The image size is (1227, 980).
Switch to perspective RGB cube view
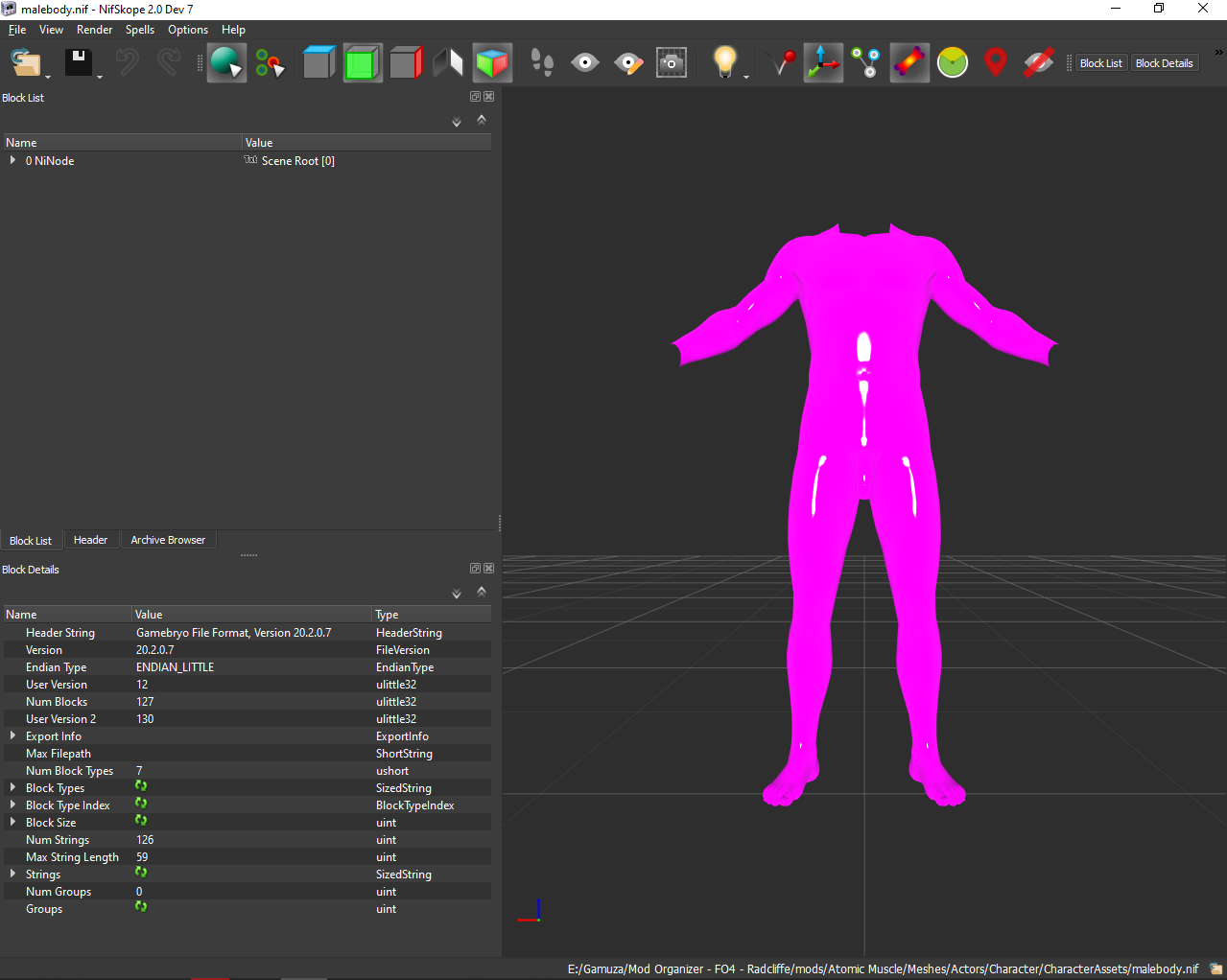point(492,62)
